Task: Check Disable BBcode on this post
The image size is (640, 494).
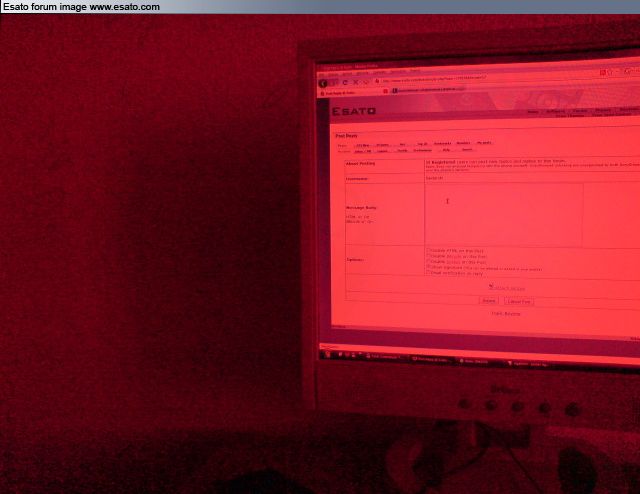Action: pos(429,256)
